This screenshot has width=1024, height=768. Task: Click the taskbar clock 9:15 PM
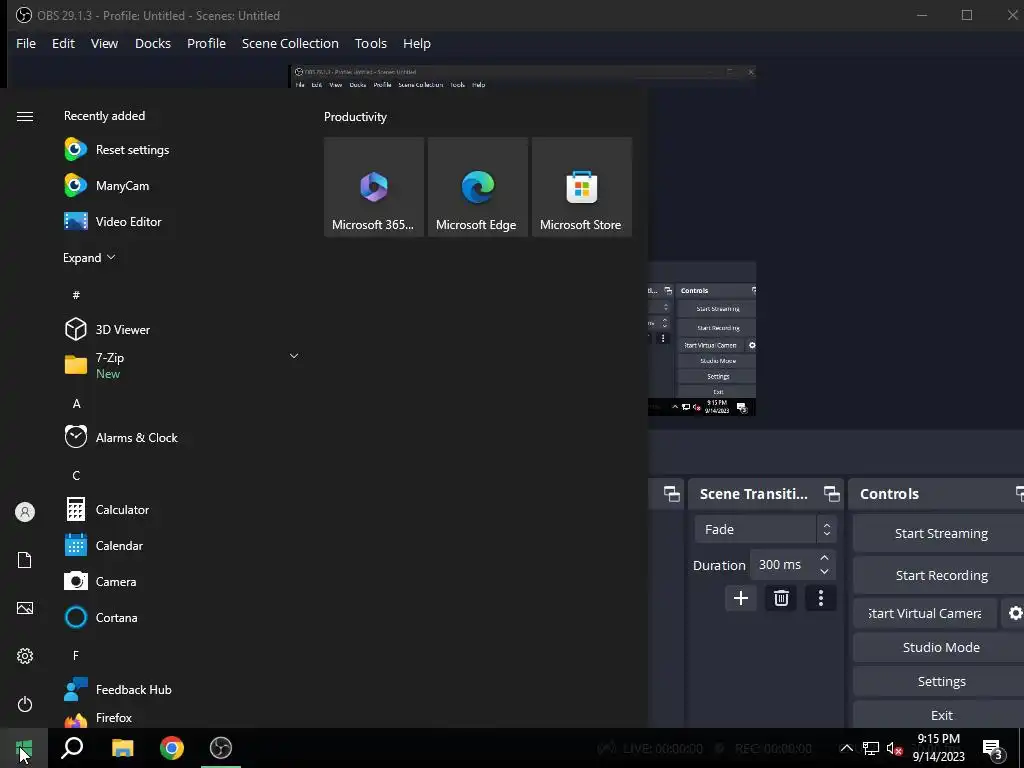point(938,748)
